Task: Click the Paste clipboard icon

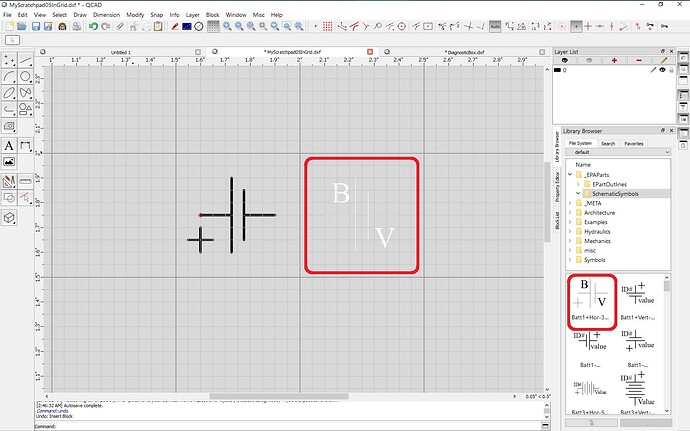Action: [158, 26]
